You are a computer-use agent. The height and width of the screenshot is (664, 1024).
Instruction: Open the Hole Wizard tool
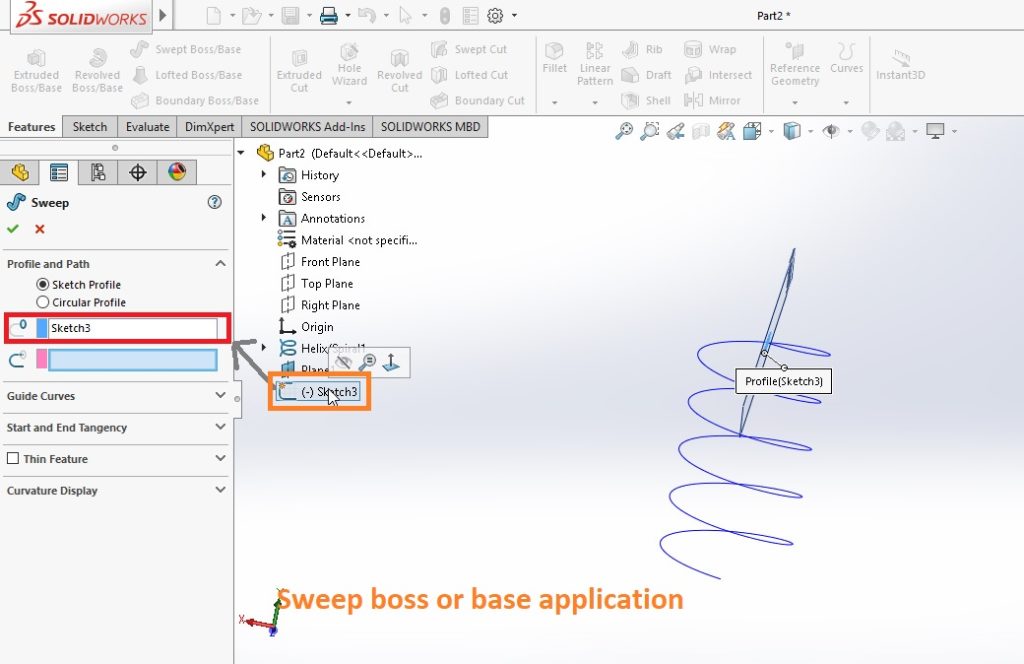(349, 65)
